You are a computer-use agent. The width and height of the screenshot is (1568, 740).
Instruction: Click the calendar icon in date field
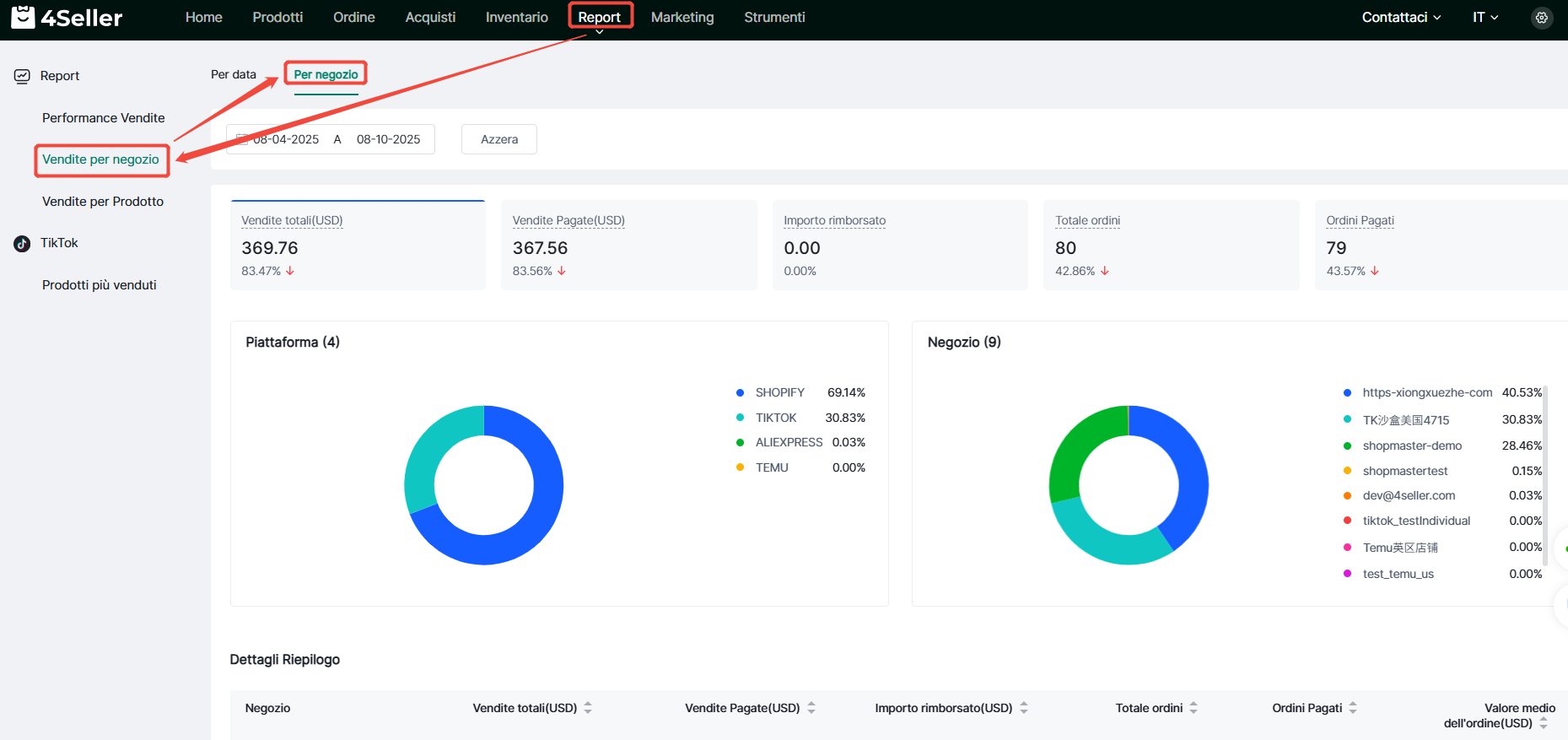pos(242,139)
